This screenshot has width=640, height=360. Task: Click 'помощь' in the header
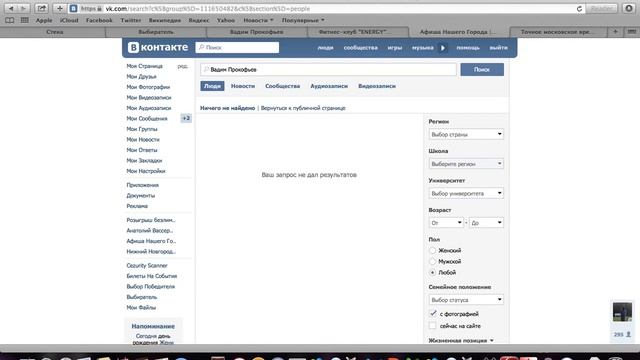[x=468, y=48]
